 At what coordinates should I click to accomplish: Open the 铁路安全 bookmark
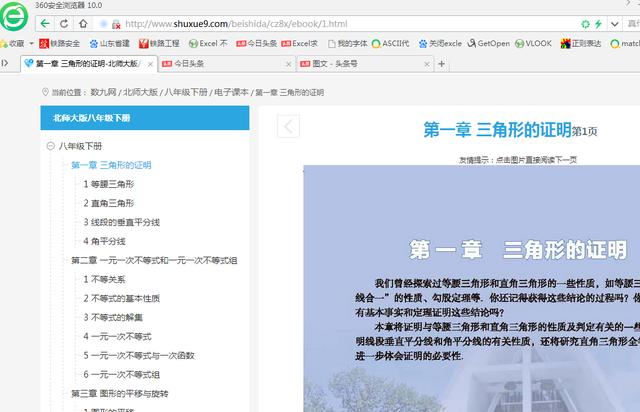[60, 43]
